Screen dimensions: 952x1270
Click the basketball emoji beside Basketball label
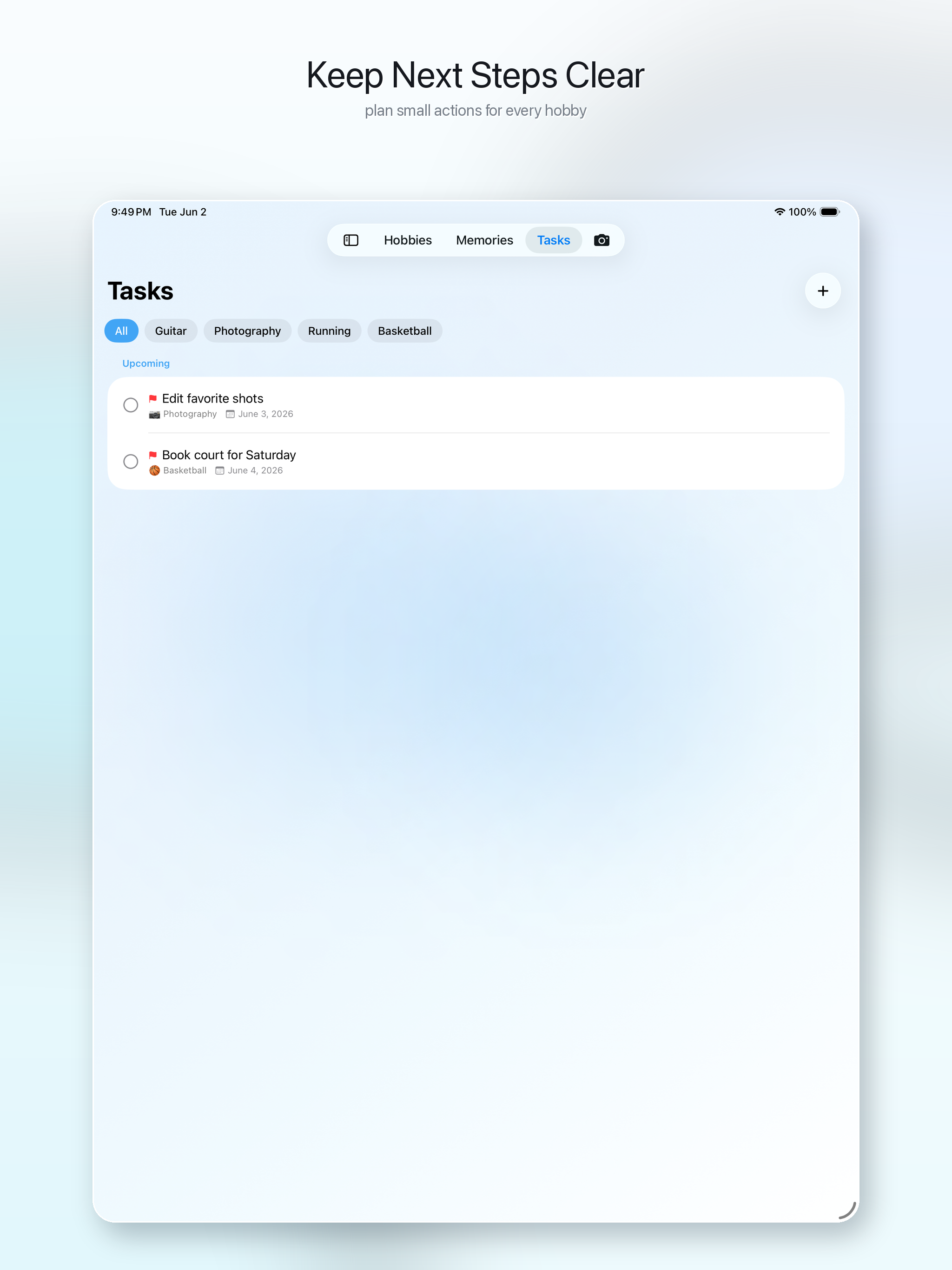pos(154,471)
